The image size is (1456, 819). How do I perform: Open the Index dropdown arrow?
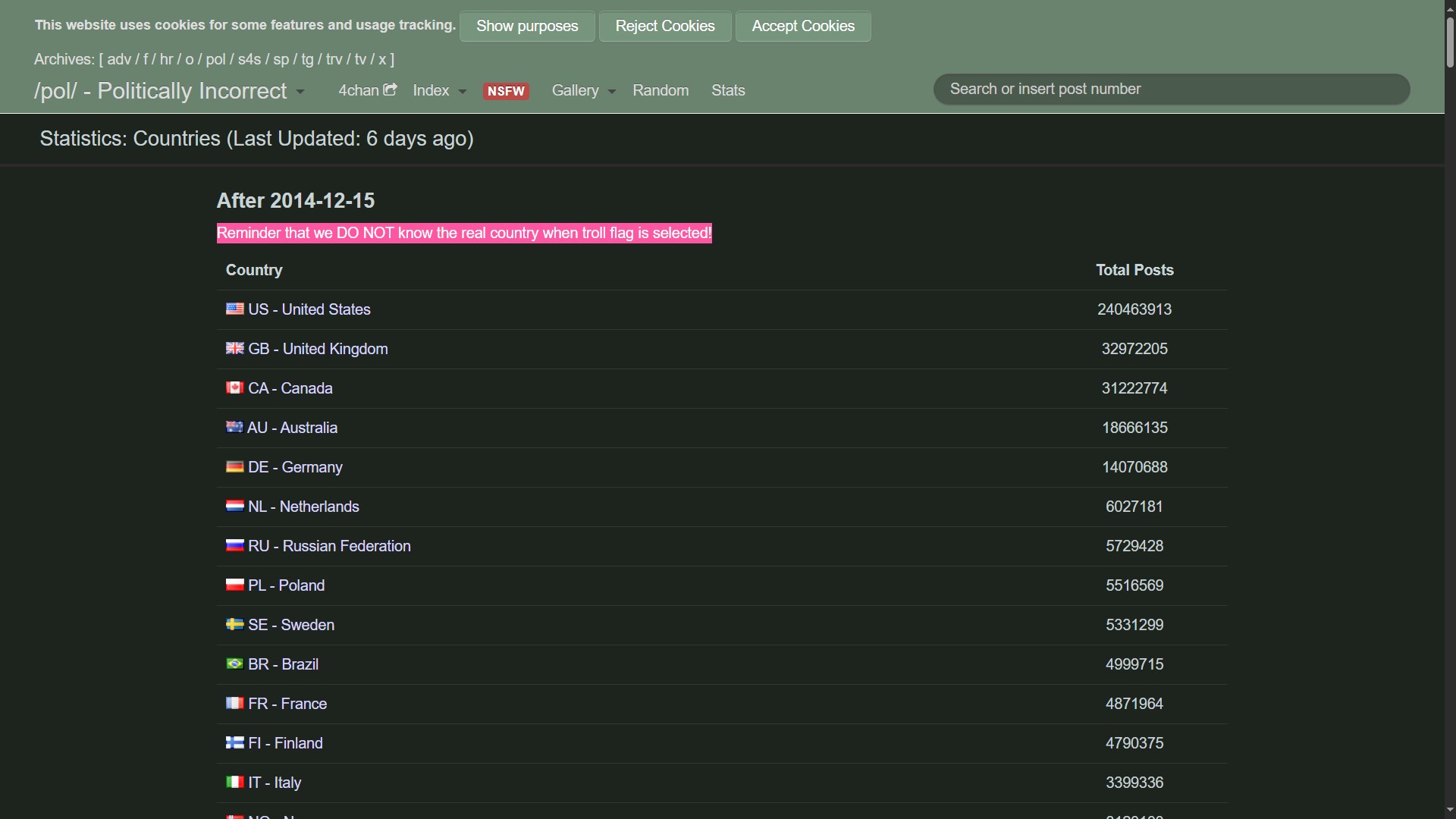click(x=462, y=92)
